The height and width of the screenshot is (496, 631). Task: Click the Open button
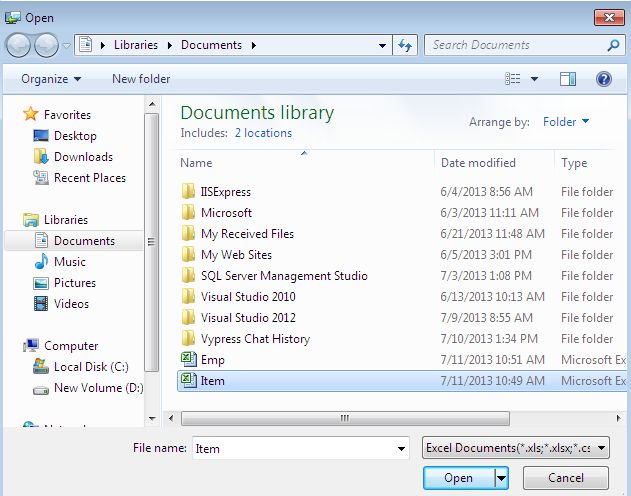coord(459,478)
